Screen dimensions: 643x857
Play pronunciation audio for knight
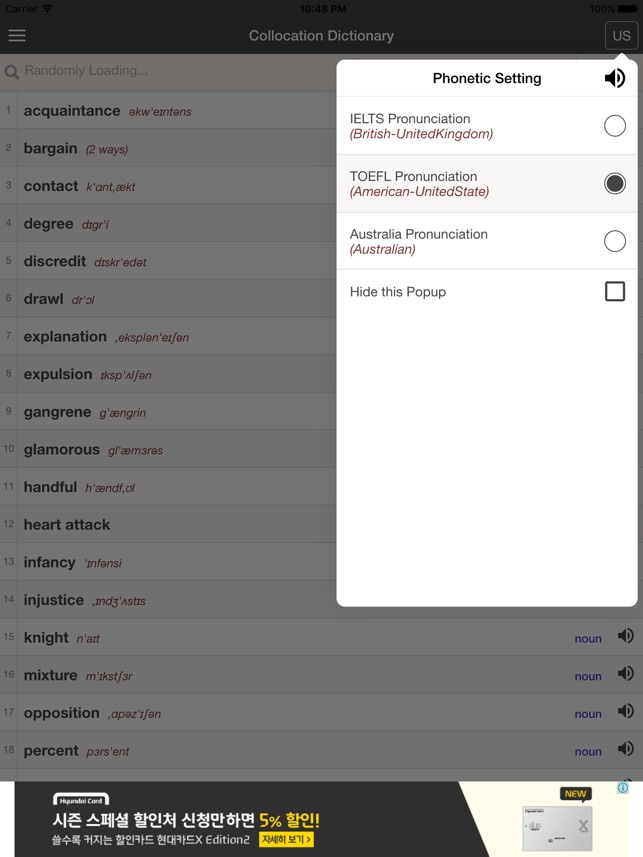[625, 636]
